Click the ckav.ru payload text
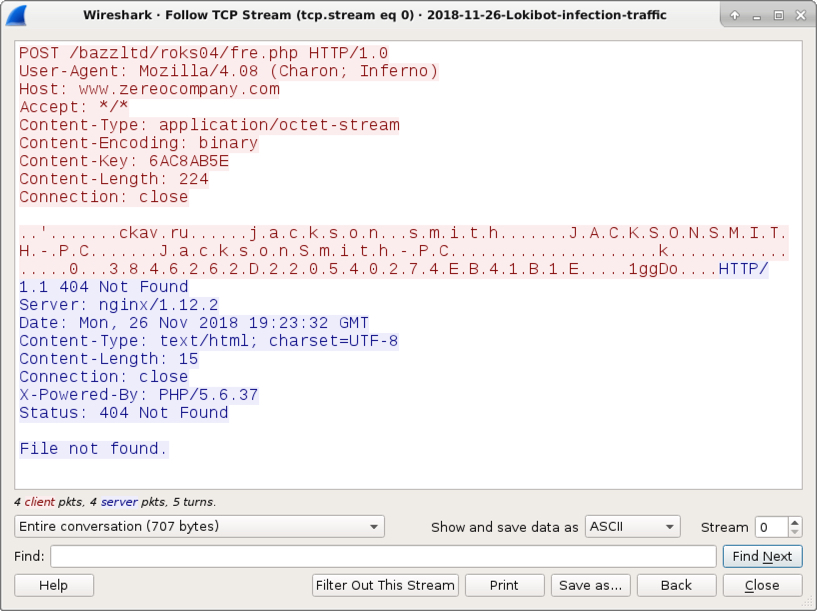The height and width of the screenshot is (611, 817). [x=154, y=233]
